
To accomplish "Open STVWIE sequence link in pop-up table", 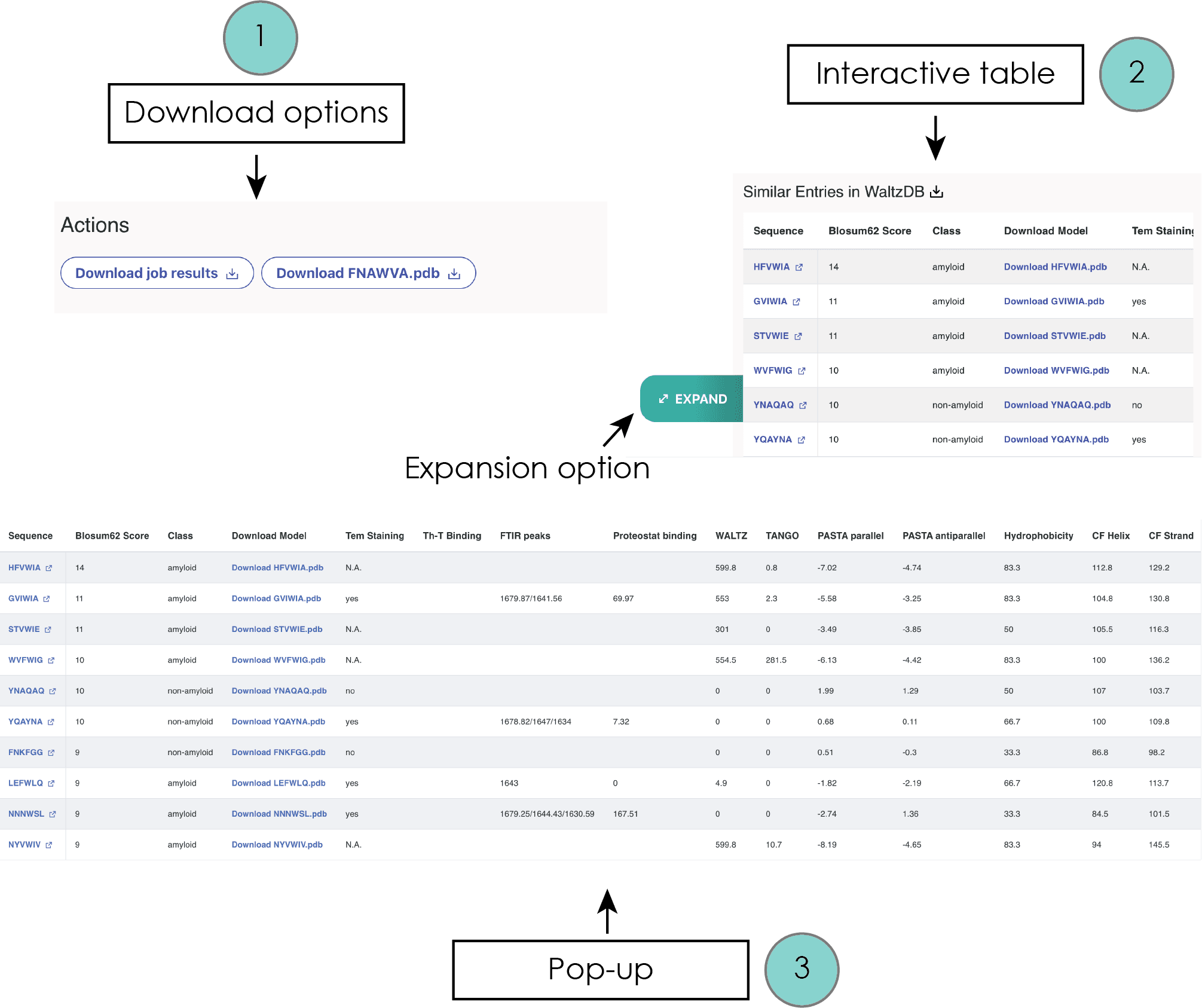I will (24, 629).
